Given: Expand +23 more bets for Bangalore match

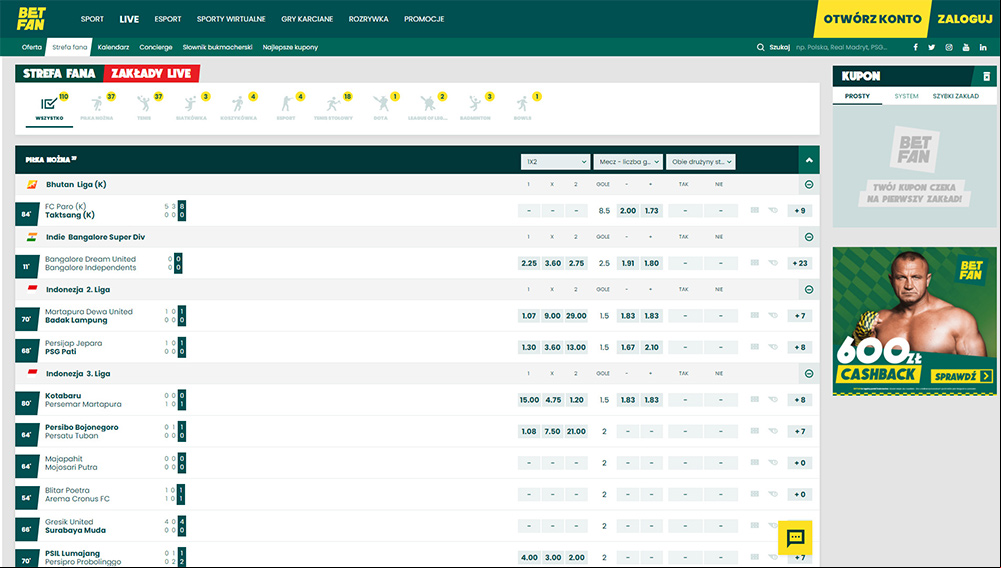Looking at the screenshot, I should [x=800, y=263].
